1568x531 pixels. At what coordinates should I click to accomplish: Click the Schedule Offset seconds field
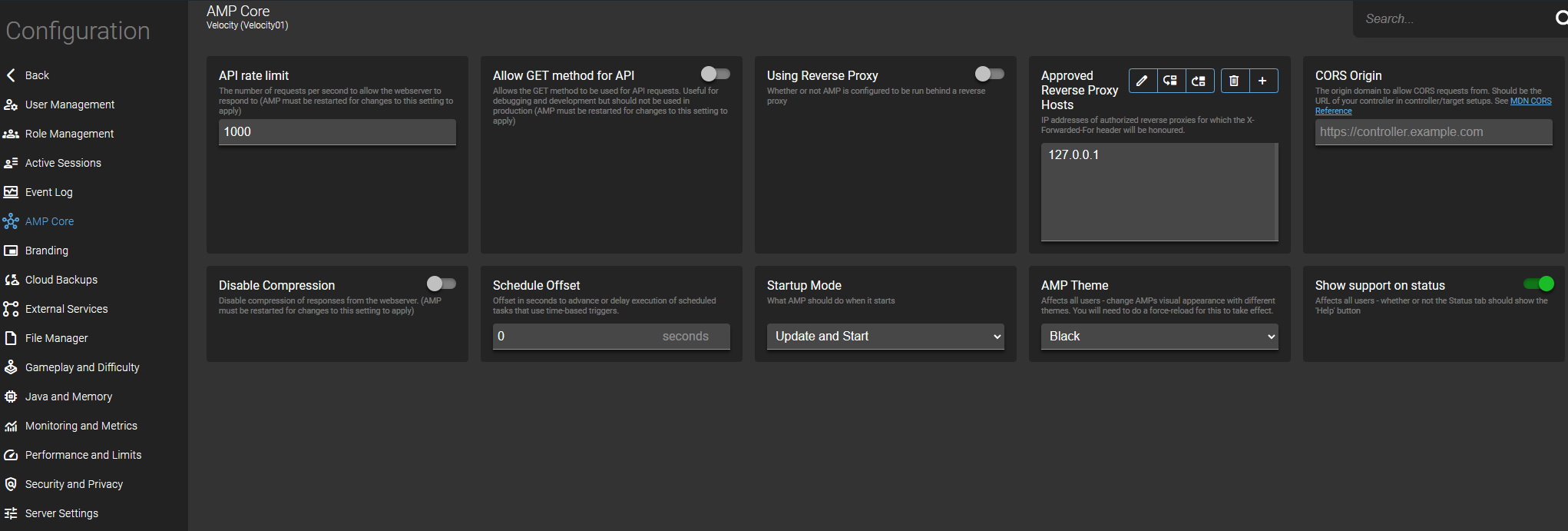pyautogui.click(x=611, y=337)
